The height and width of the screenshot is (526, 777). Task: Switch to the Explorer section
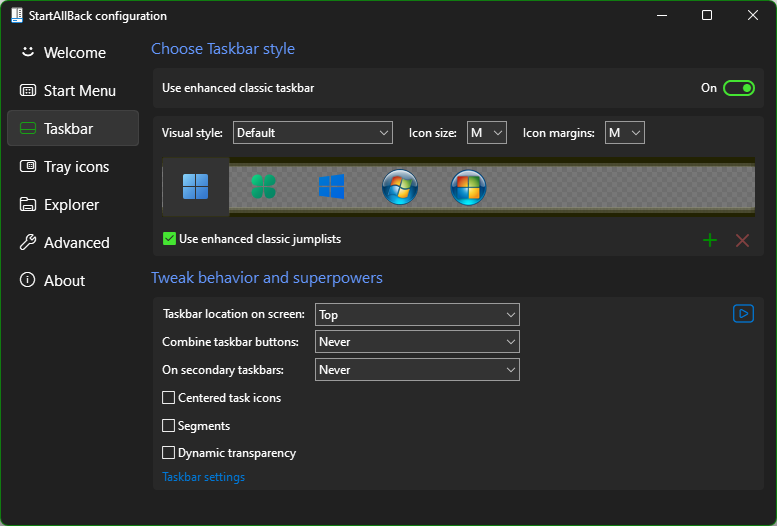click(73, 205)
